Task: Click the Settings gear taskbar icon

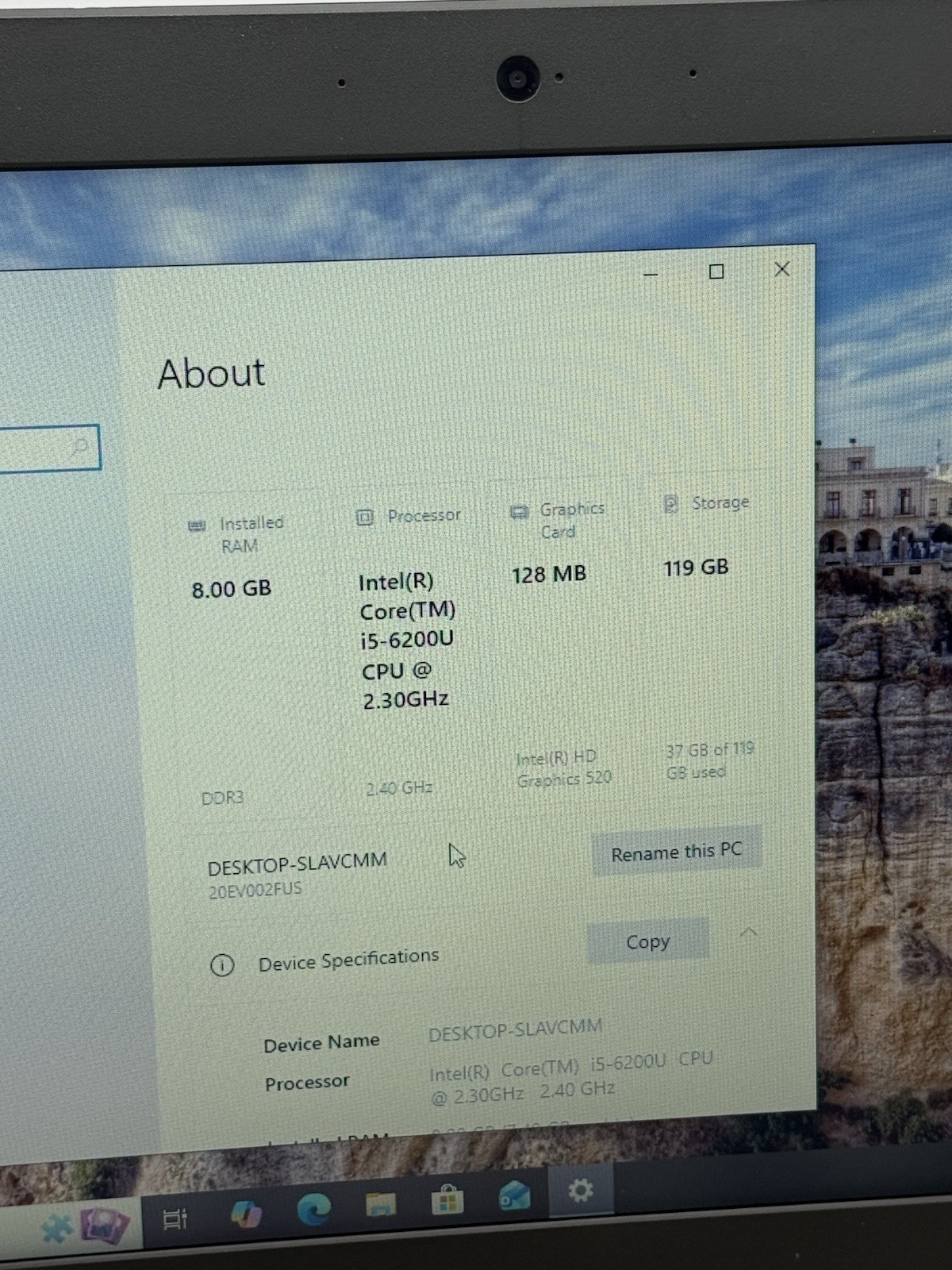Action: coord(581,1190)
